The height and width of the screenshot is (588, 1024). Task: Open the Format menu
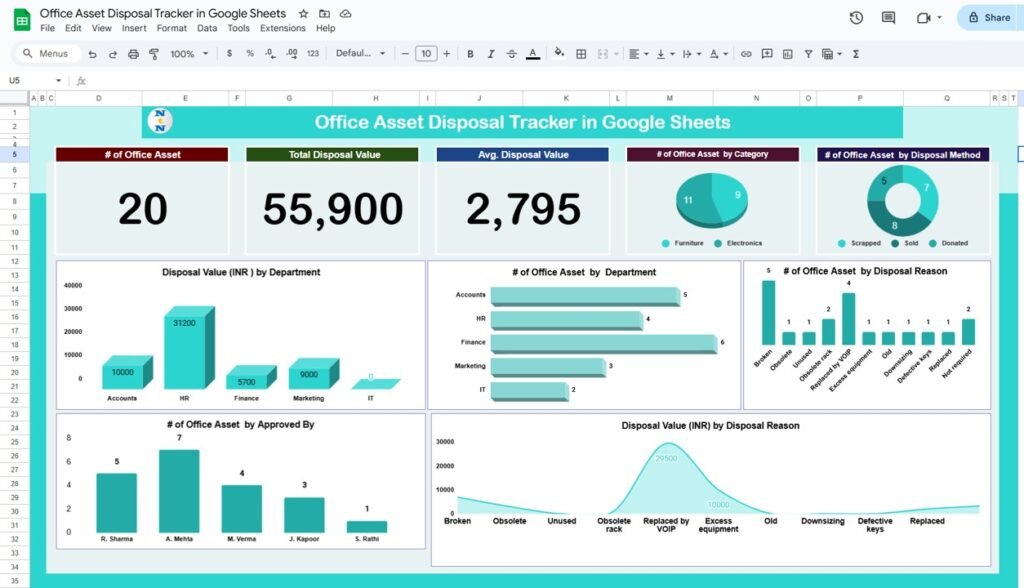(171, 28)
